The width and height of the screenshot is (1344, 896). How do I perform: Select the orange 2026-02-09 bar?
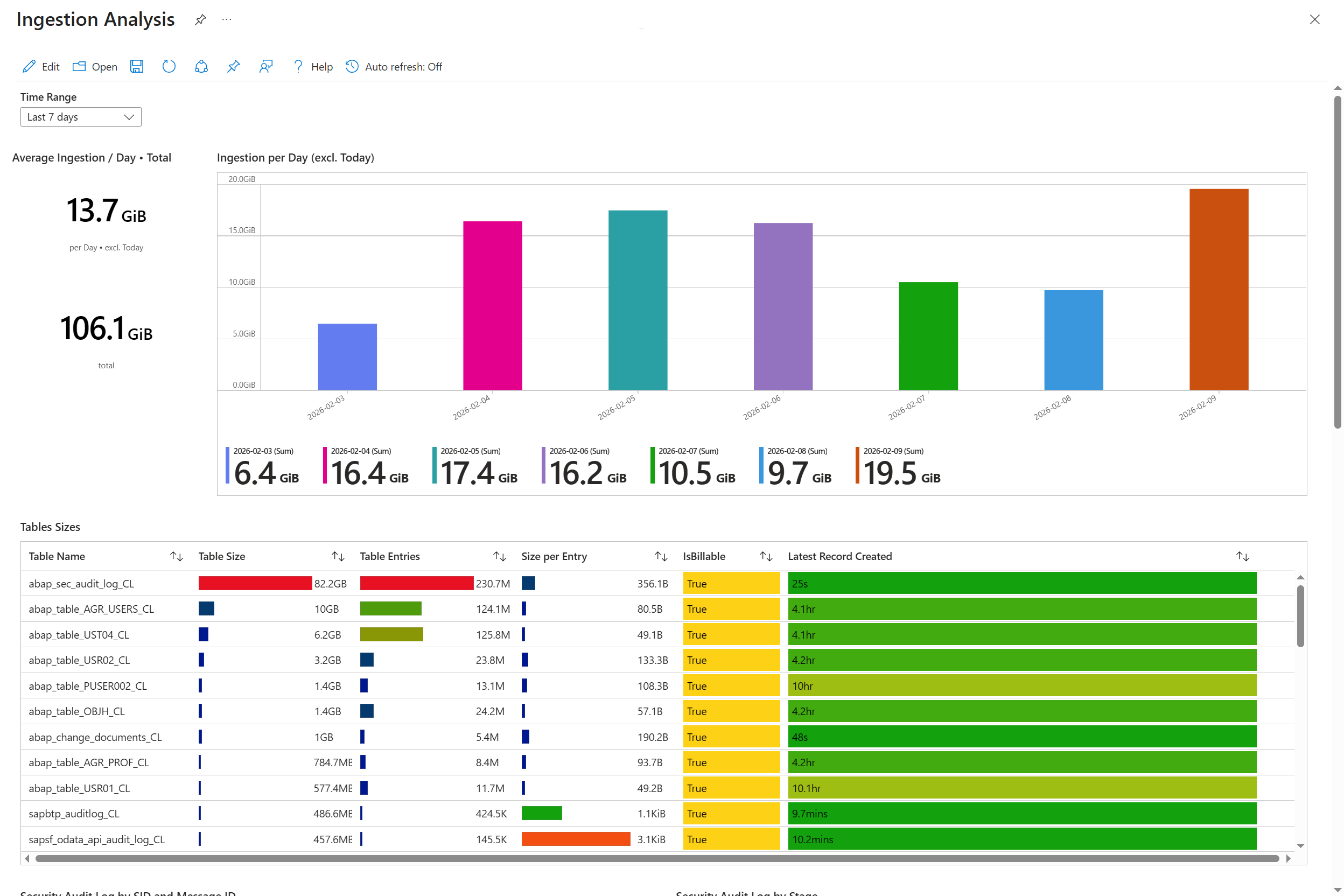1219,290
